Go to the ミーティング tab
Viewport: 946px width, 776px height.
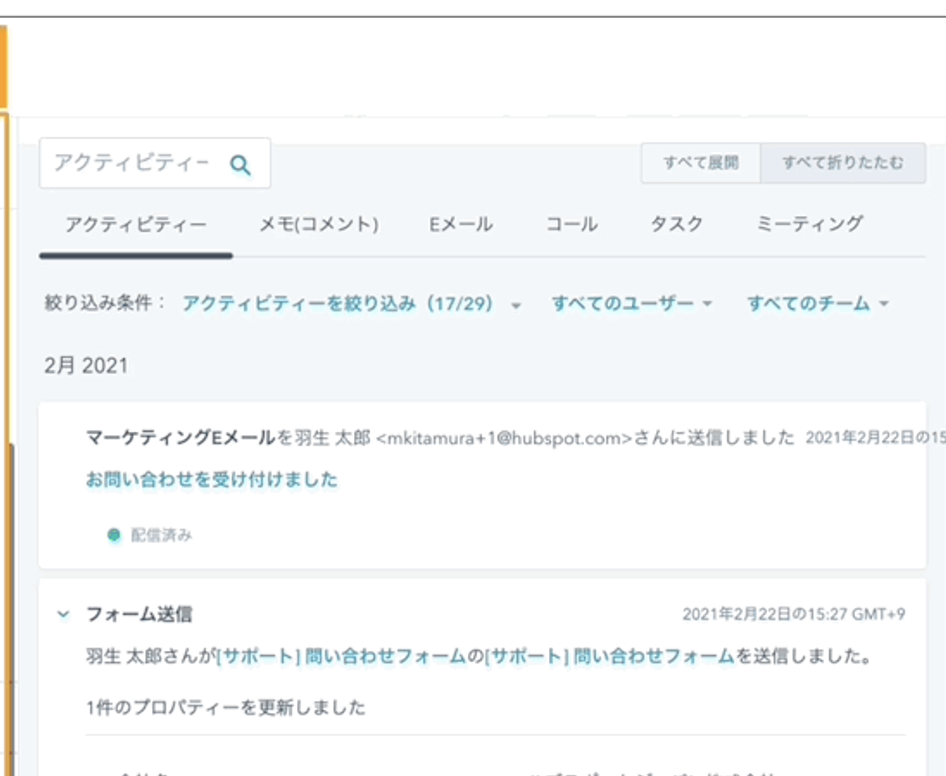[x=810, y=224]
